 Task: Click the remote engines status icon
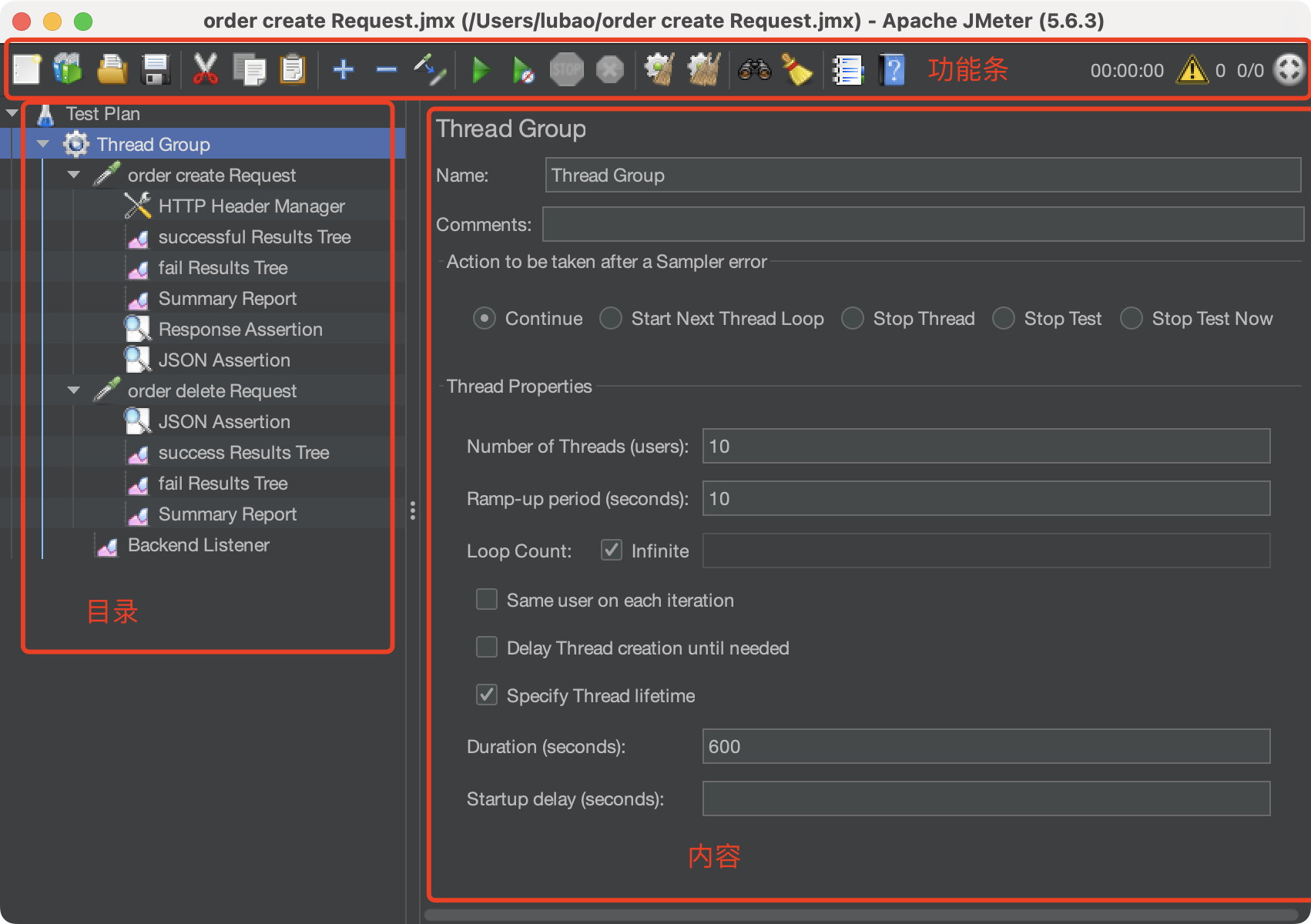click(x=1289, y=70)
